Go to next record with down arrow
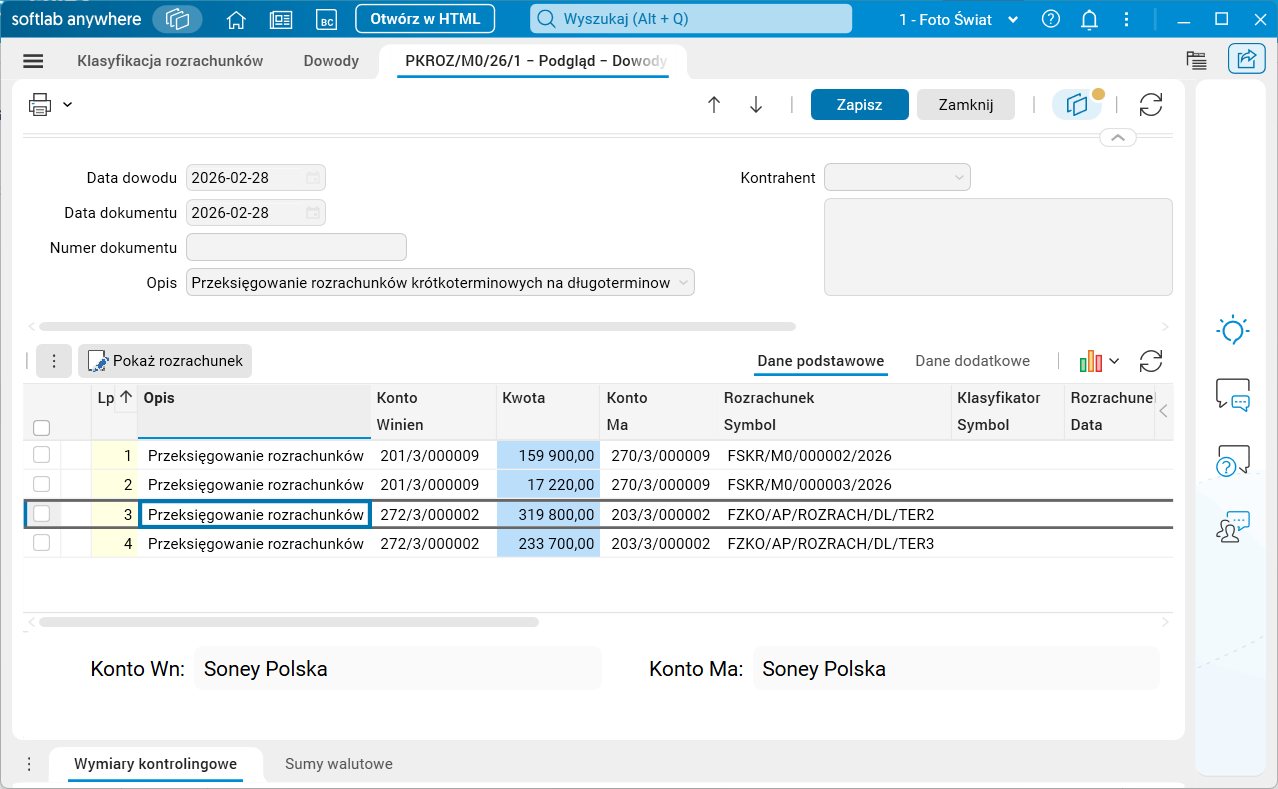This screenshot has width=1278, height=789. 756,105
